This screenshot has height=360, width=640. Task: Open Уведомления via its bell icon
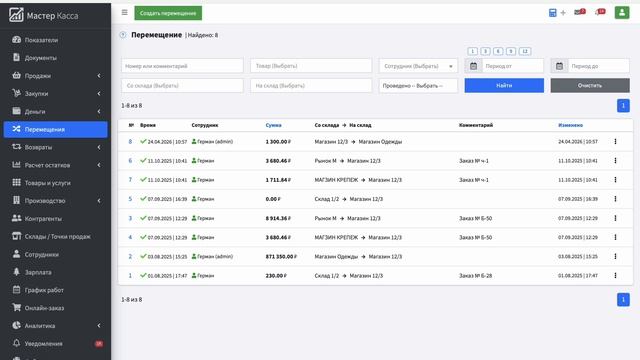click(16, 343)
